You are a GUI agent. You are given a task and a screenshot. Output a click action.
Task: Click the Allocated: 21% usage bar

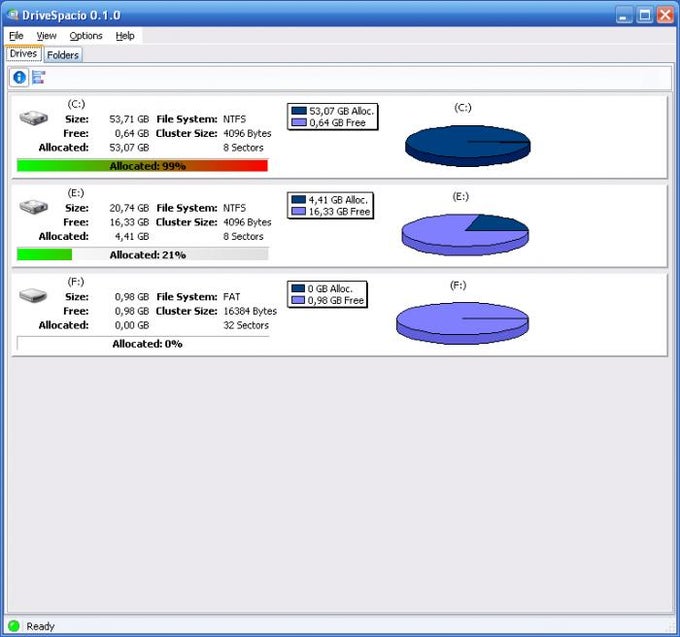coord(142,255)
